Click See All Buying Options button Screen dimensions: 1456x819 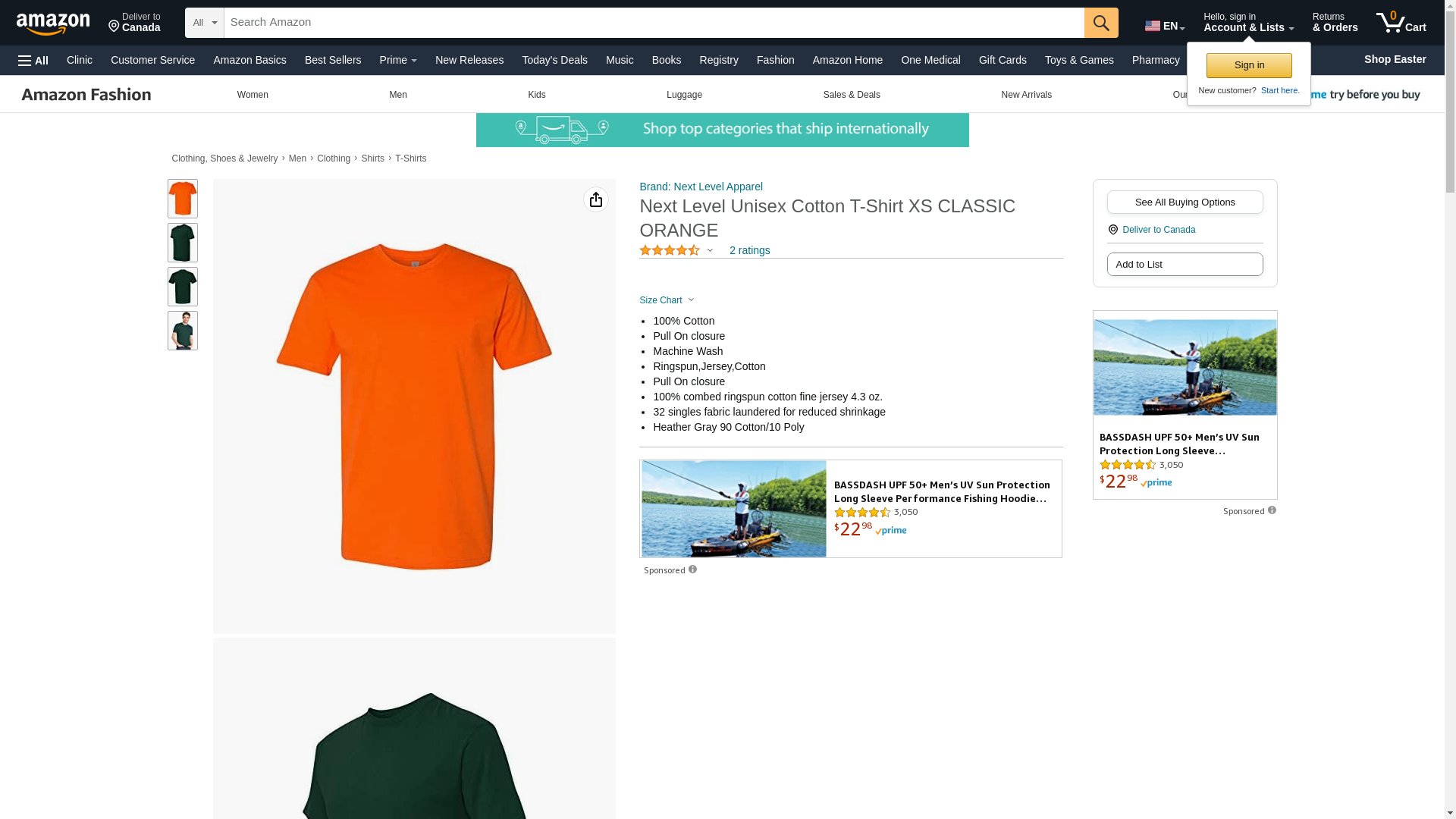tap(1184, 202)
